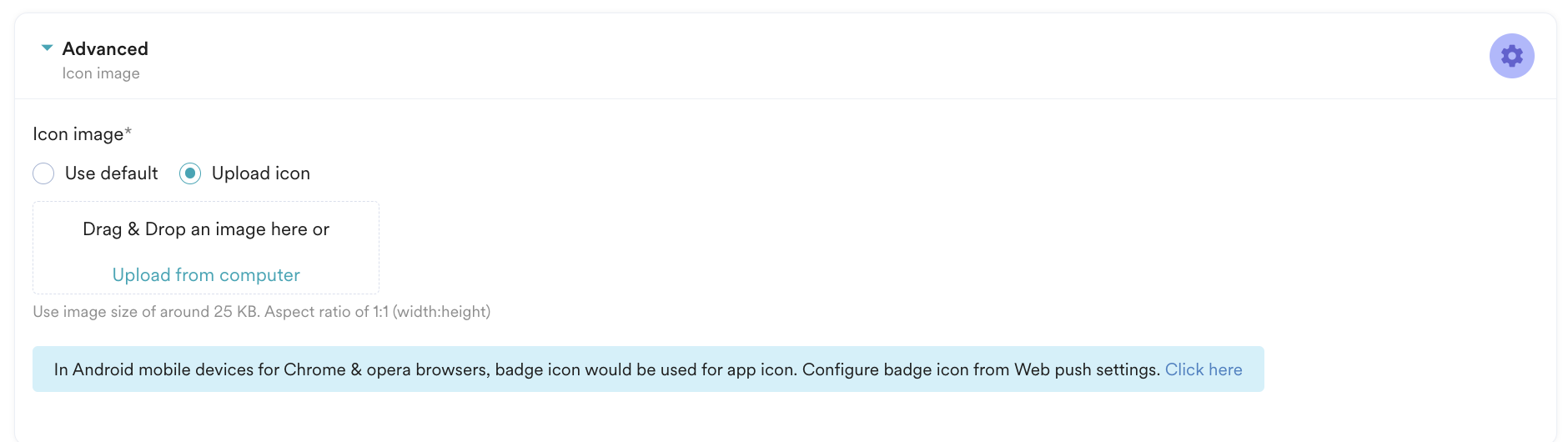
Task: Click the Icon image subtitle under Advanced
Action: 101,73
